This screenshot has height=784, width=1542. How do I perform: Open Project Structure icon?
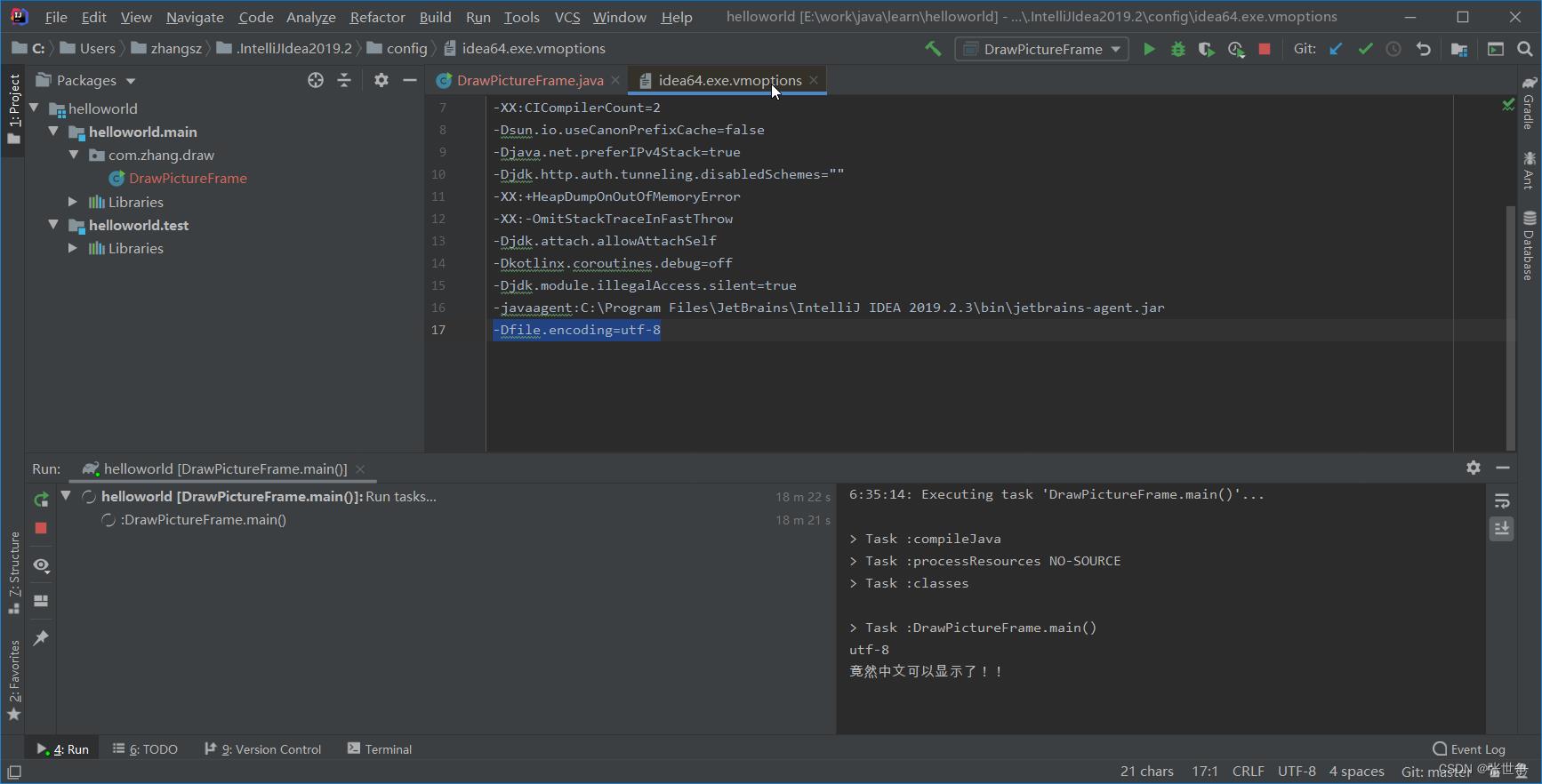(x=1459, y=49)
